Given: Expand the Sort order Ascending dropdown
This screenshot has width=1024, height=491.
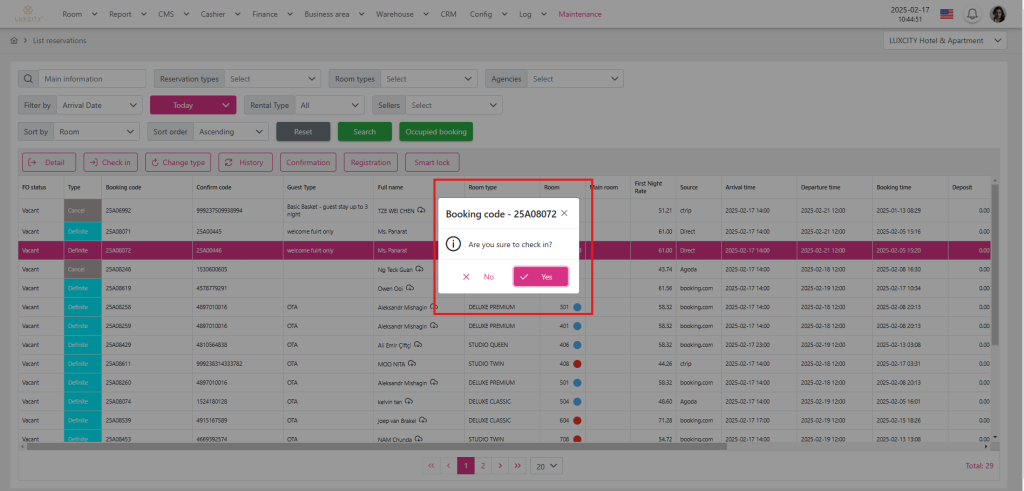Looking at the screenshot, I should tap(232, 131).
